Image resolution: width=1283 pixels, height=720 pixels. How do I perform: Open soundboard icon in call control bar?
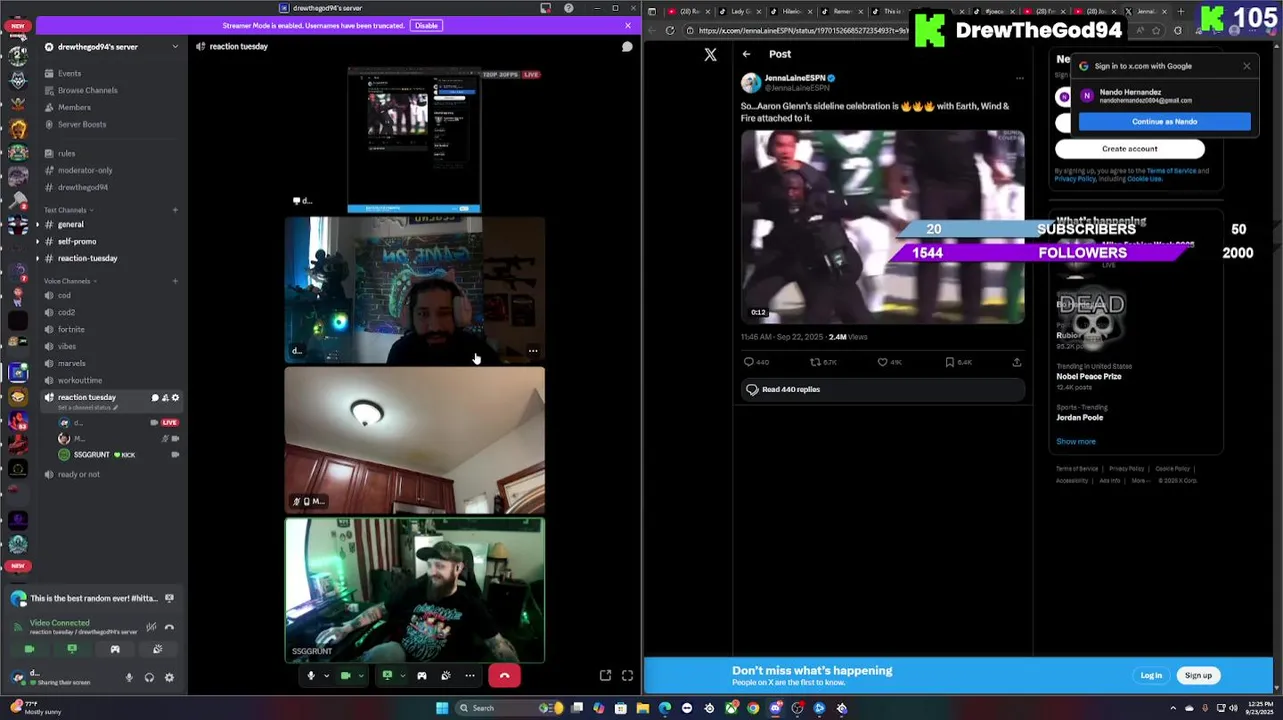446,676
